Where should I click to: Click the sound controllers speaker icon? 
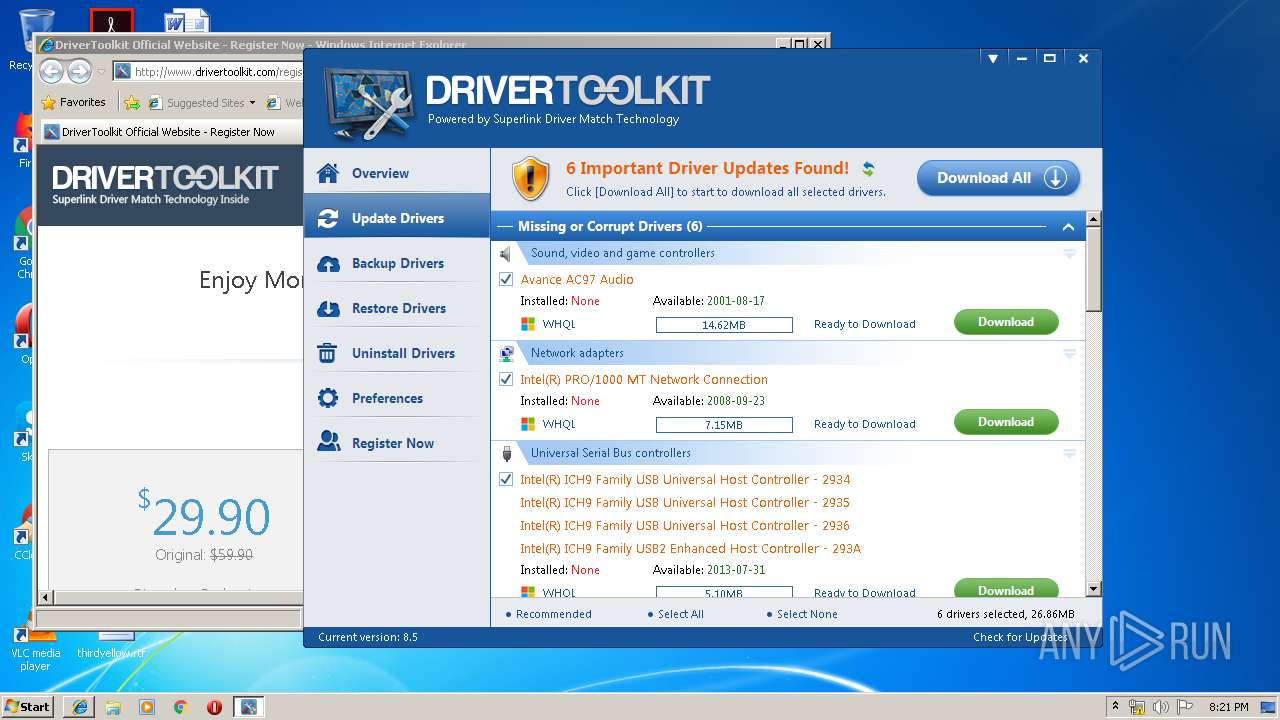coord(506,253)
